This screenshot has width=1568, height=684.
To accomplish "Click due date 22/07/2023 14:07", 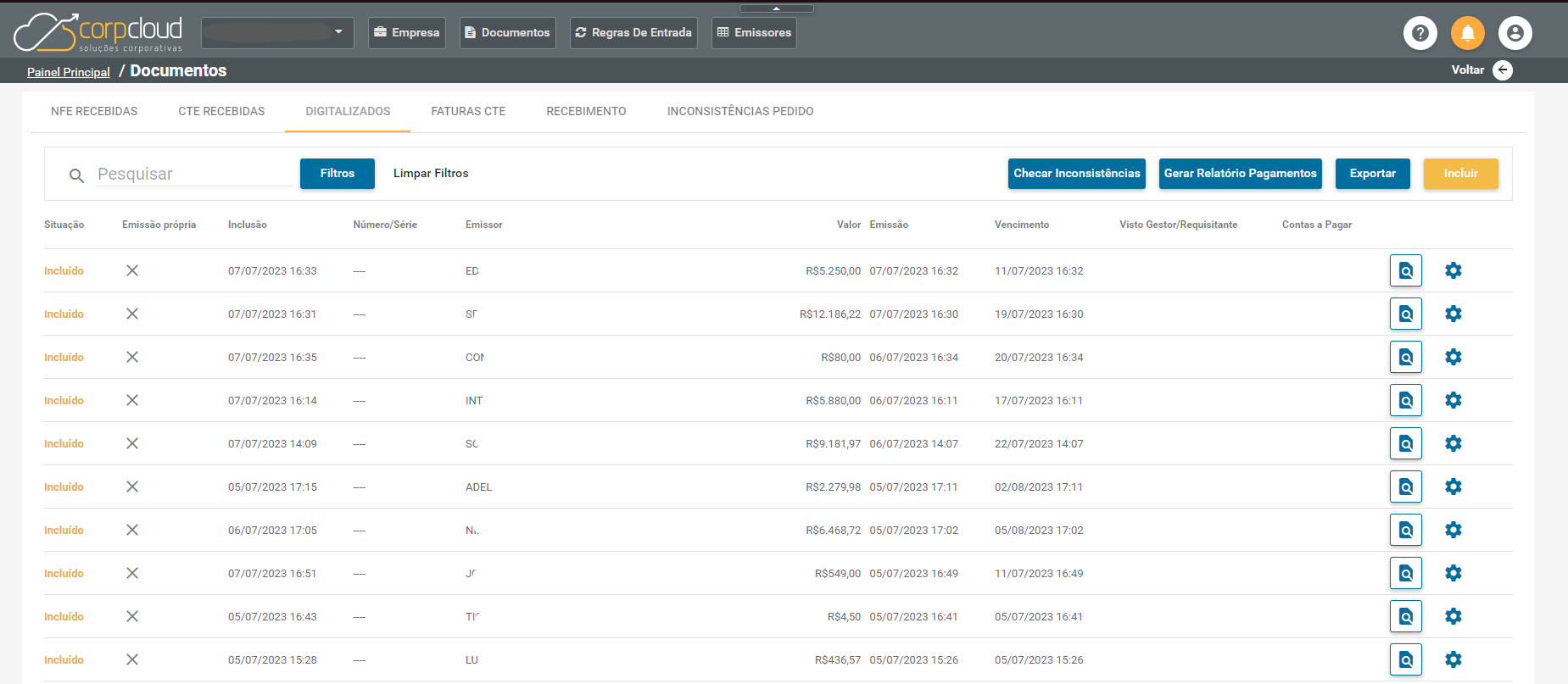I will click(1039, 444).
